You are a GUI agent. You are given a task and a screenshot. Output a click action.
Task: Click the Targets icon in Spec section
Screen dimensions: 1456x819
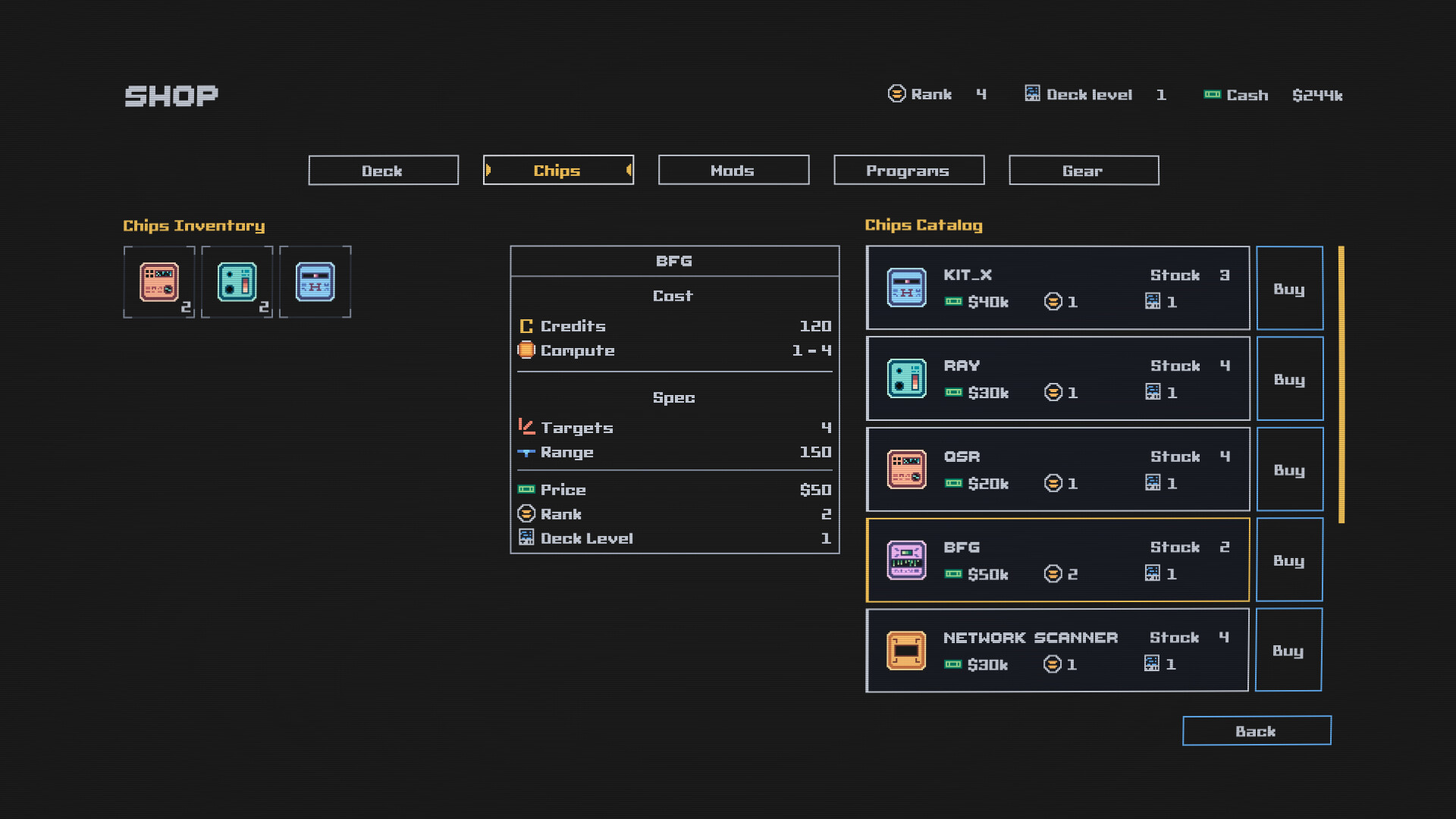pyautogui.click(x=526, y=427)
